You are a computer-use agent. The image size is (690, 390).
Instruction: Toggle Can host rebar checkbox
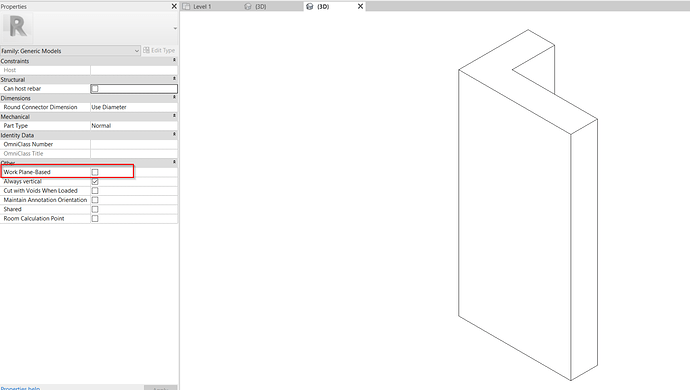[95, 88]
